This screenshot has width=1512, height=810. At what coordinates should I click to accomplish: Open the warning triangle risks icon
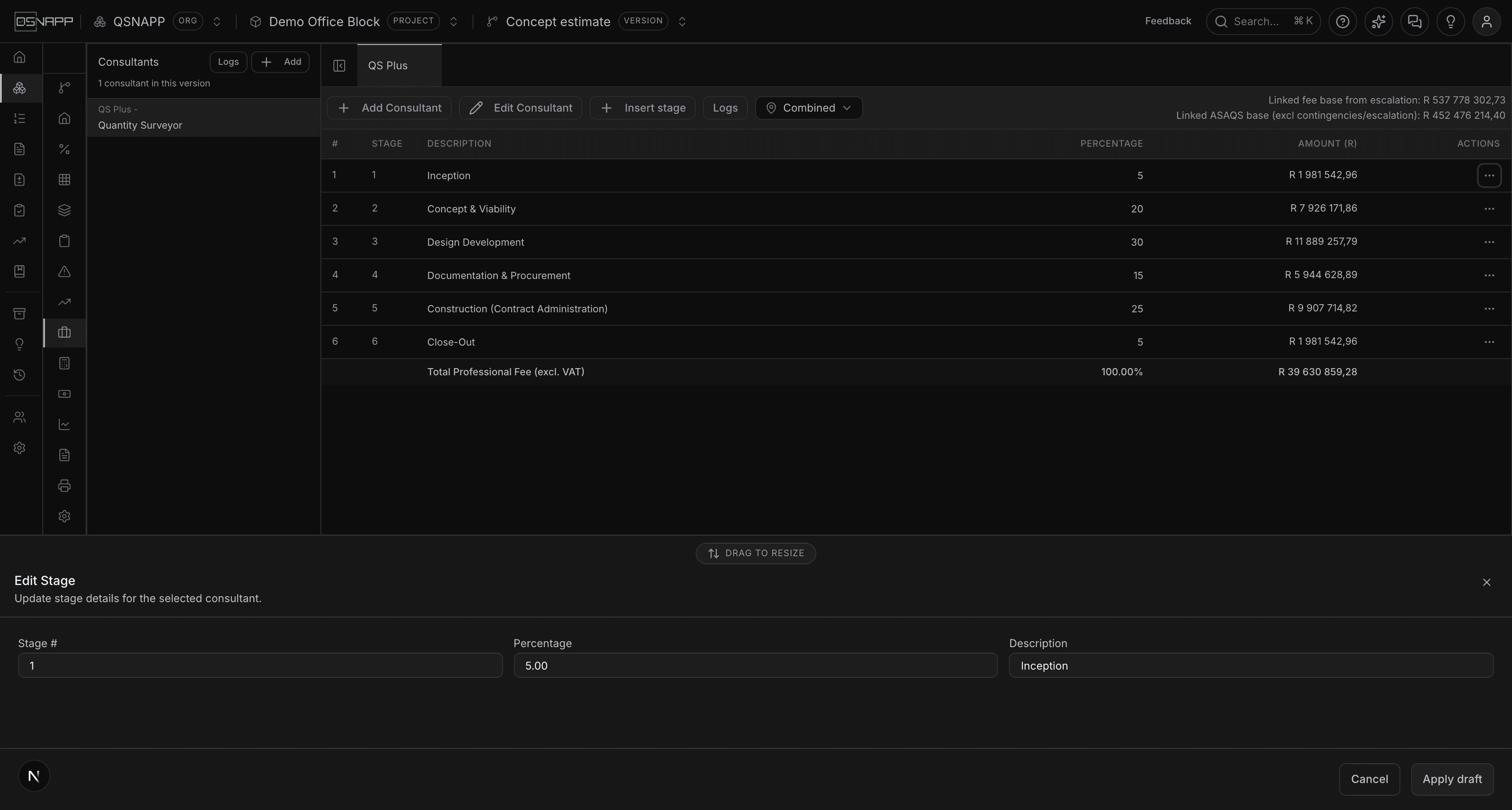[x=64, y=272]
